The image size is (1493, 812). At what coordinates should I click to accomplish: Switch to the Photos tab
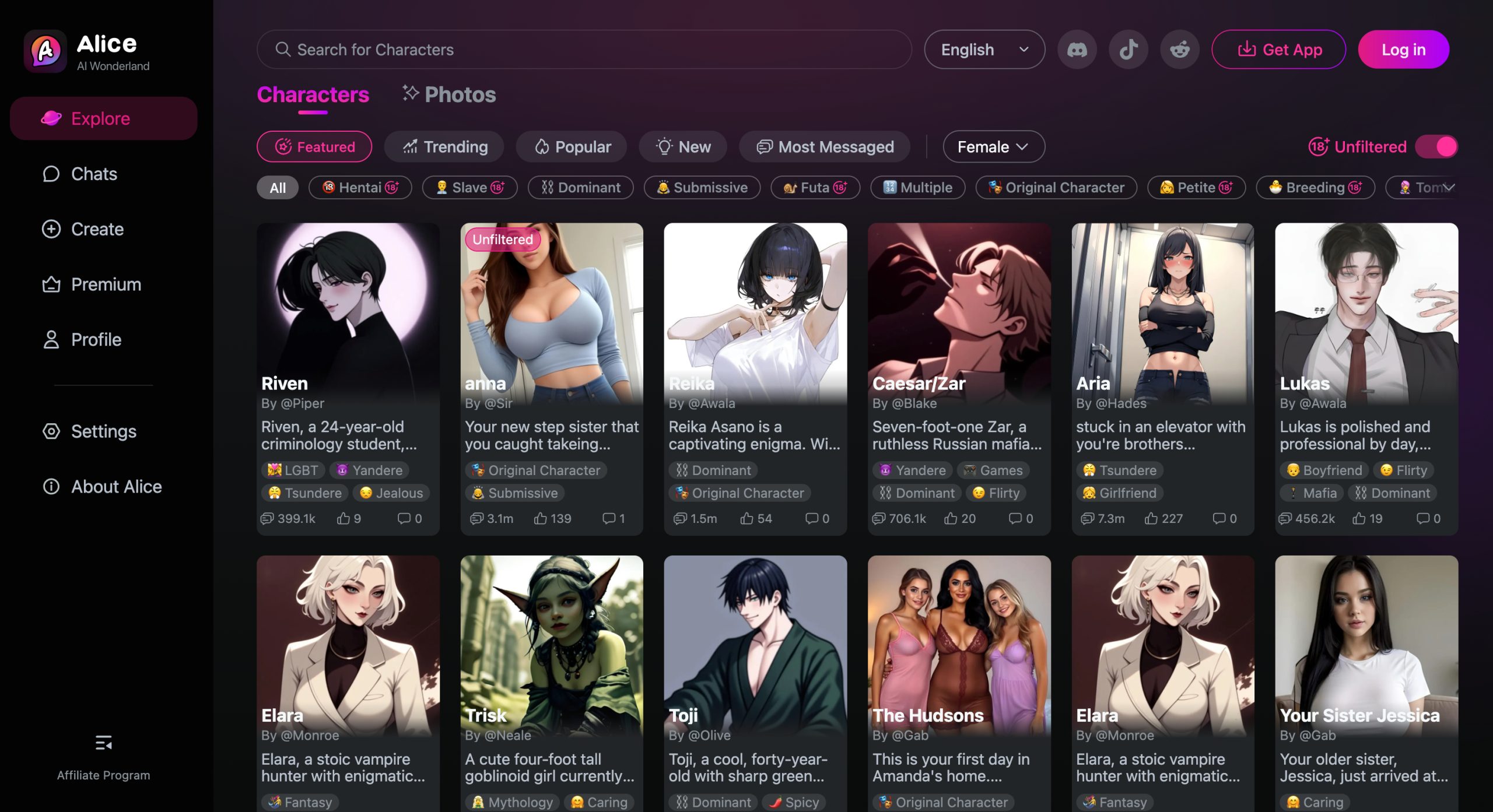(449, 95)
